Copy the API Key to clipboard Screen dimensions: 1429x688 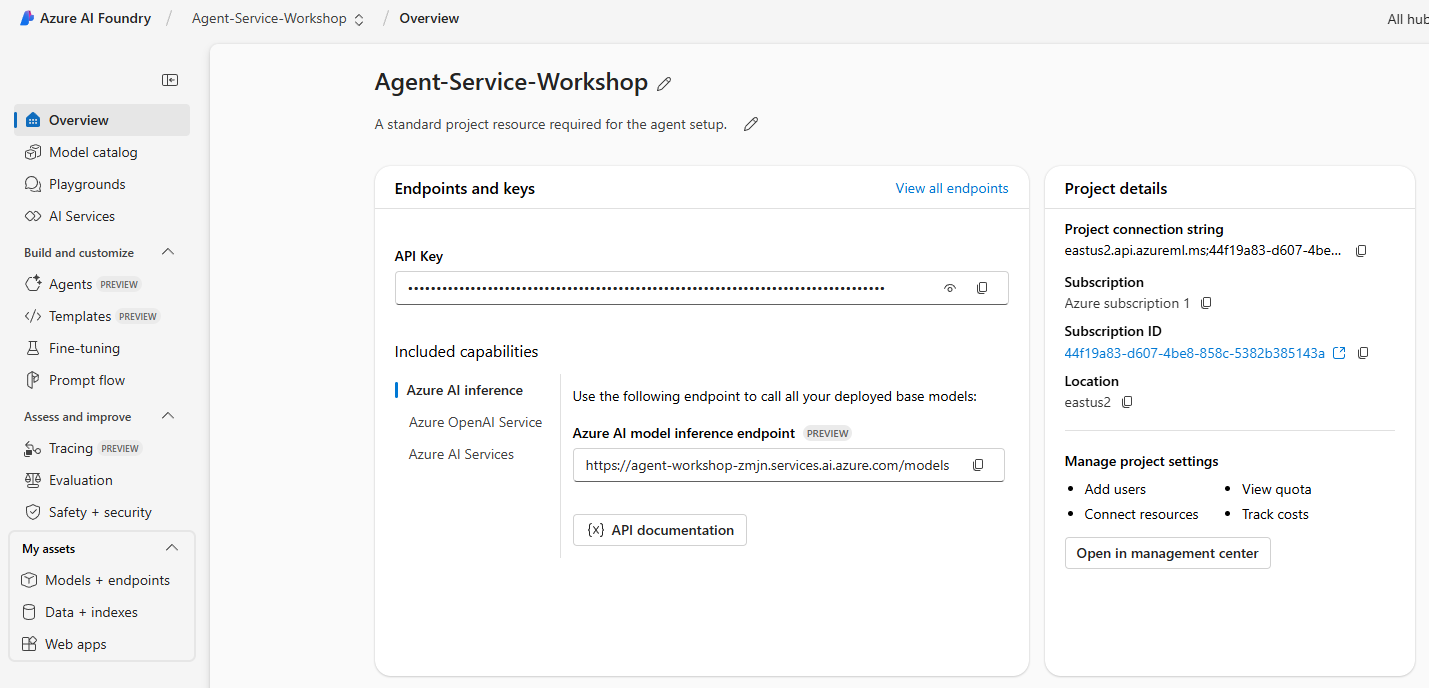click(x=982, y=288)
